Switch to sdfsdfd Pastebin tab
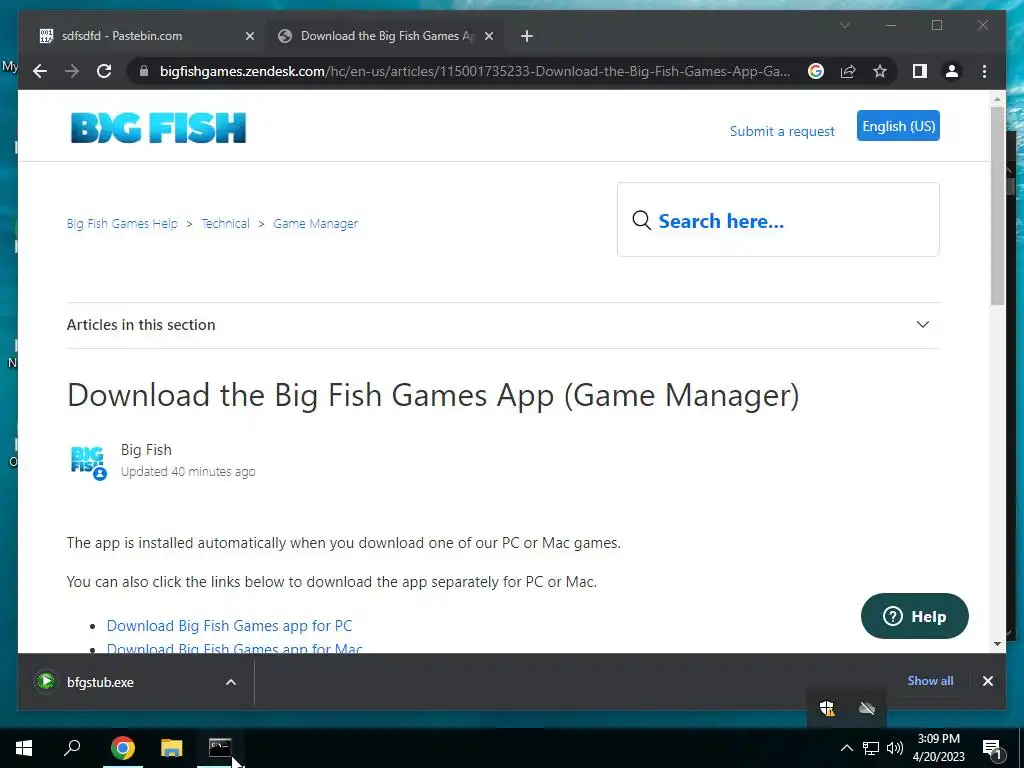Image resolution: width=1024 pixels, height=768 pixels. click(144, 36)
